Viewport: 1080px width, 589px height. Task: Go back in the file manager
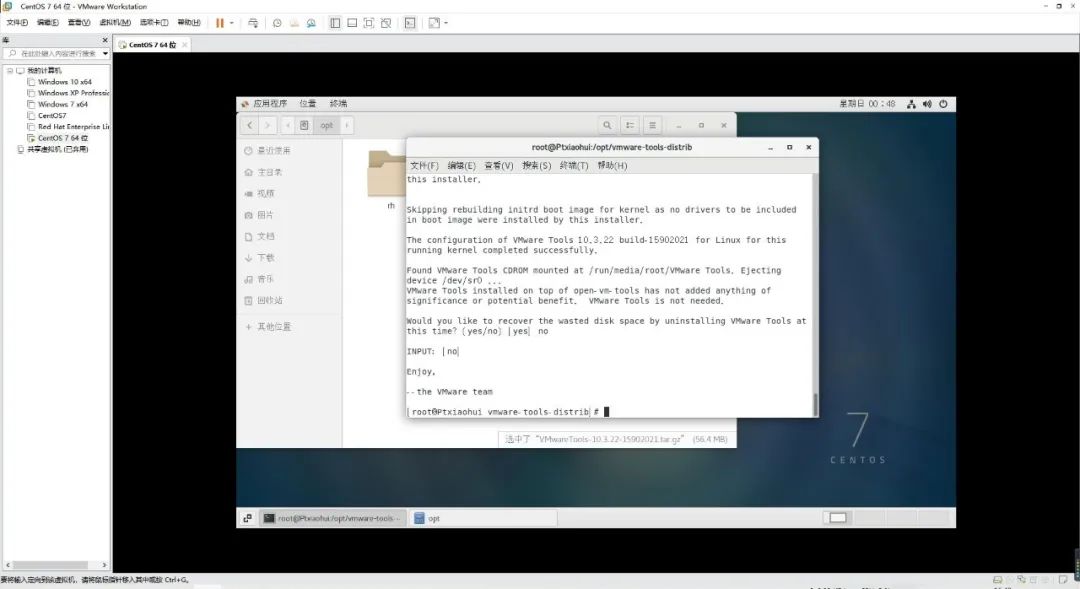click(x=249, y=125)
